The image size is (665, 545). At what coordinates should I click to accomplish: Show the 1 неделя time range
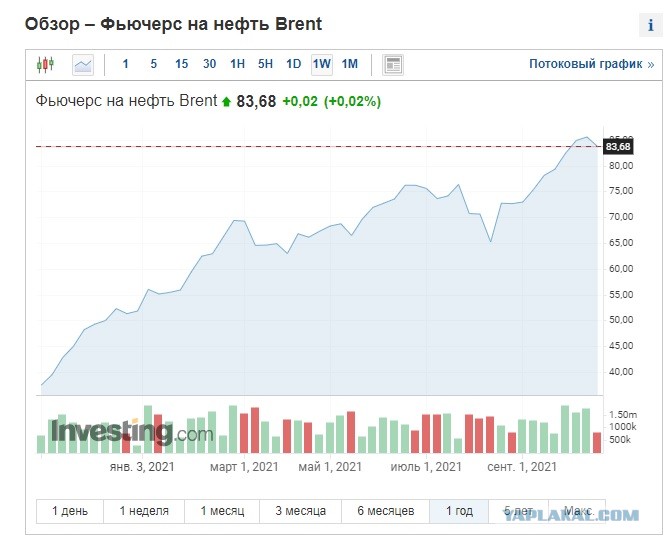coord(144,511)
